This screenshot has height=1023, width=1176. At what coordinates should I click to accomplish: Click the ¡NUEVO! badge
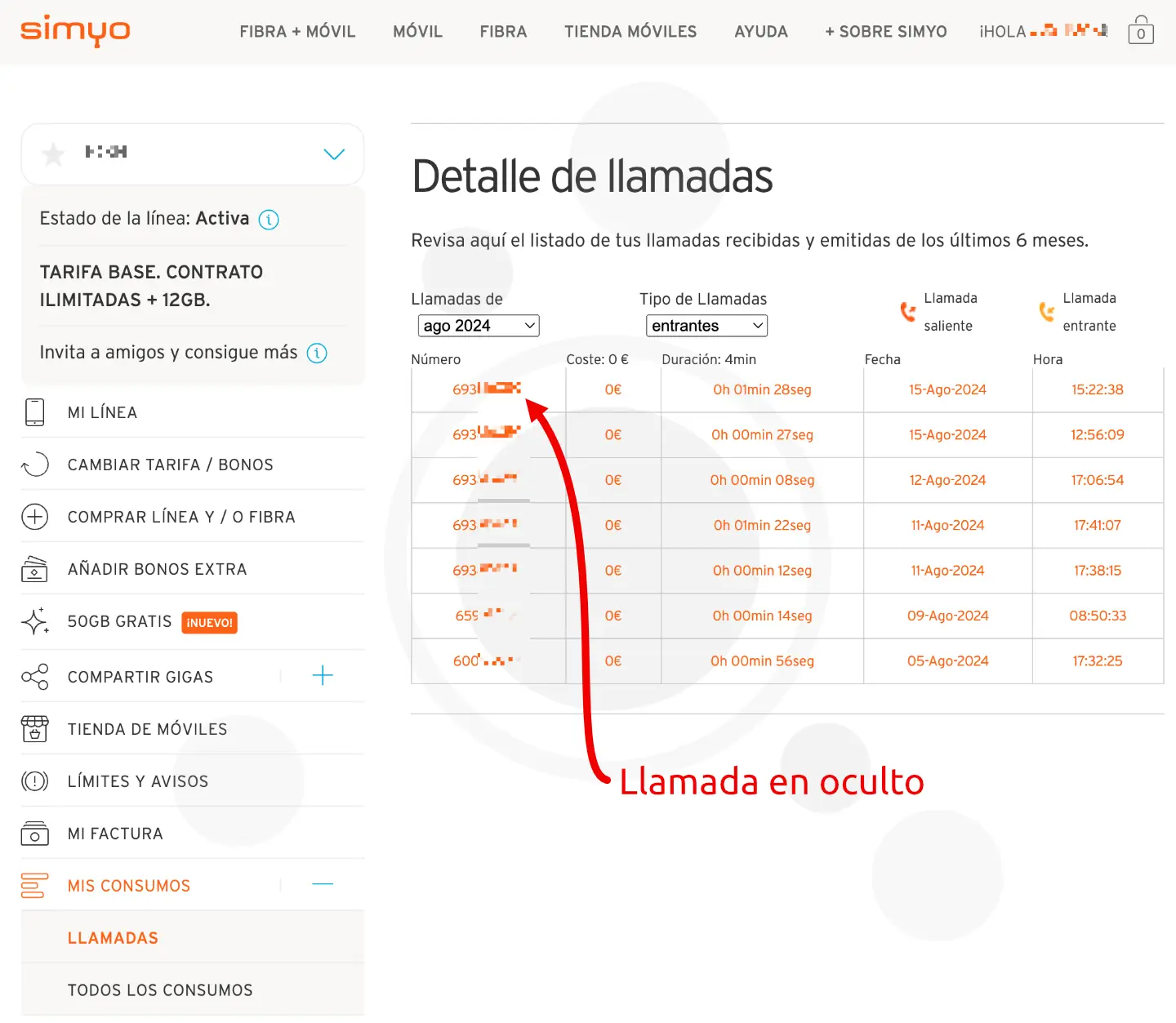209,623
